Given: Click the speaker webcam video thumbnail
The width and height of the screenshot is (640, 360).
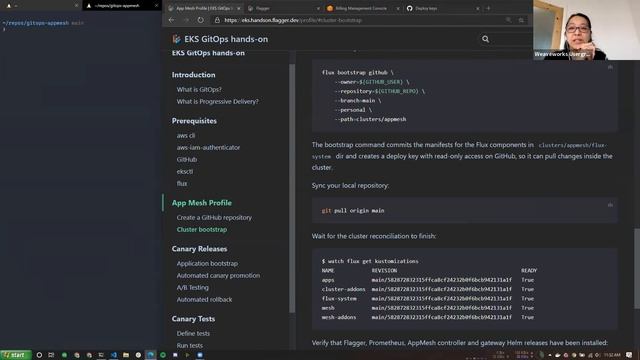Looking at the screenshot, I should 586,30.
